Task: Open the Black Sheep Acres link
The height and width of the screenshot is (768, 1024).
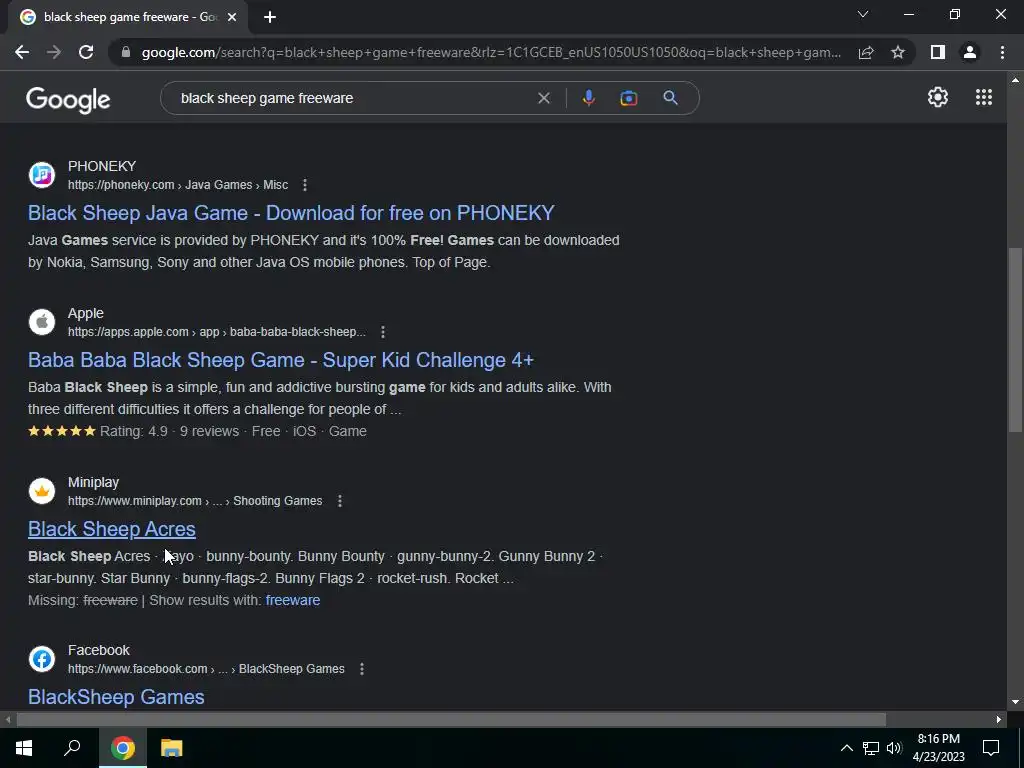Action: [112, 529]
